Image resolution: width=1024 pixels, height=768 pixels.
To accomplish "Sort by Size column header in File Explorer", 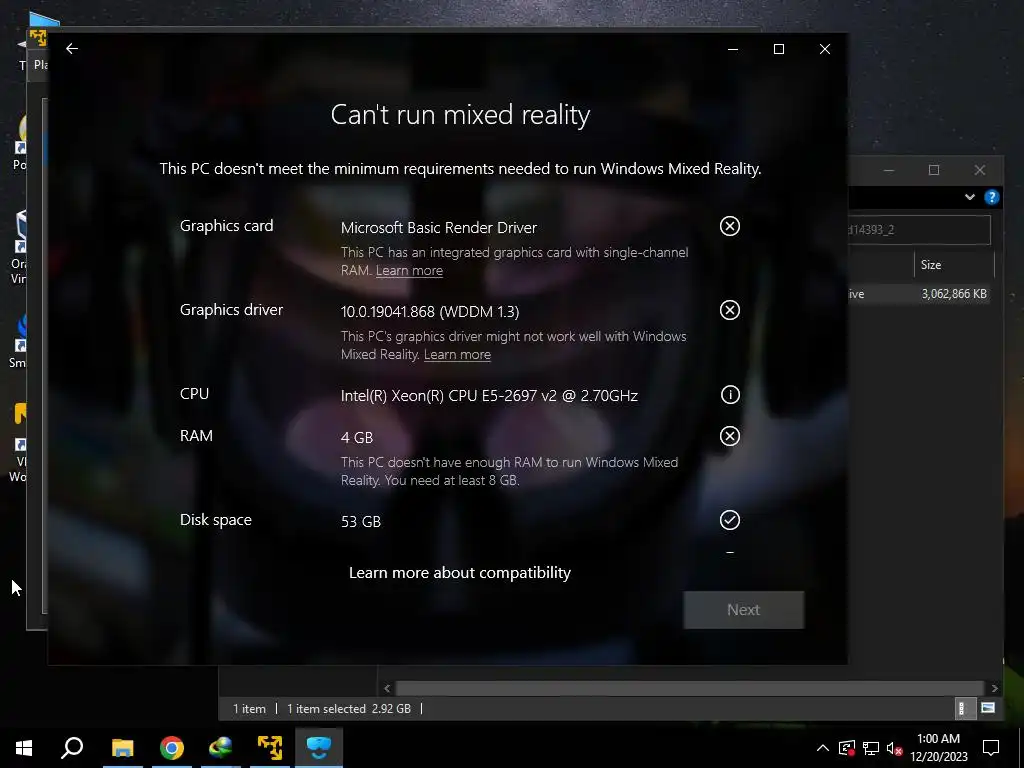I will (x=953, y=264).
